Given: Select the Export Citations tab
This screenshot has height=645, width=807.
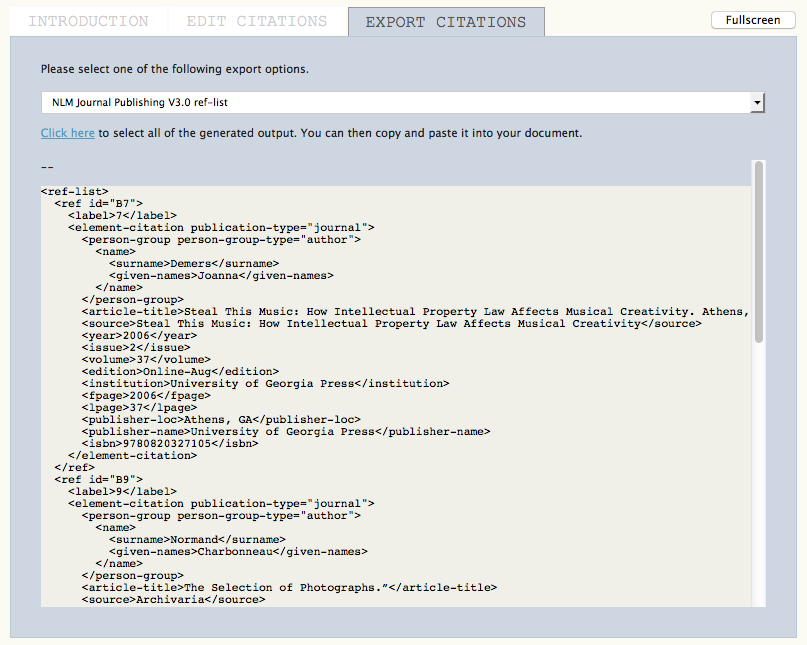Looking at the screenshot, I should pos(445,22).
